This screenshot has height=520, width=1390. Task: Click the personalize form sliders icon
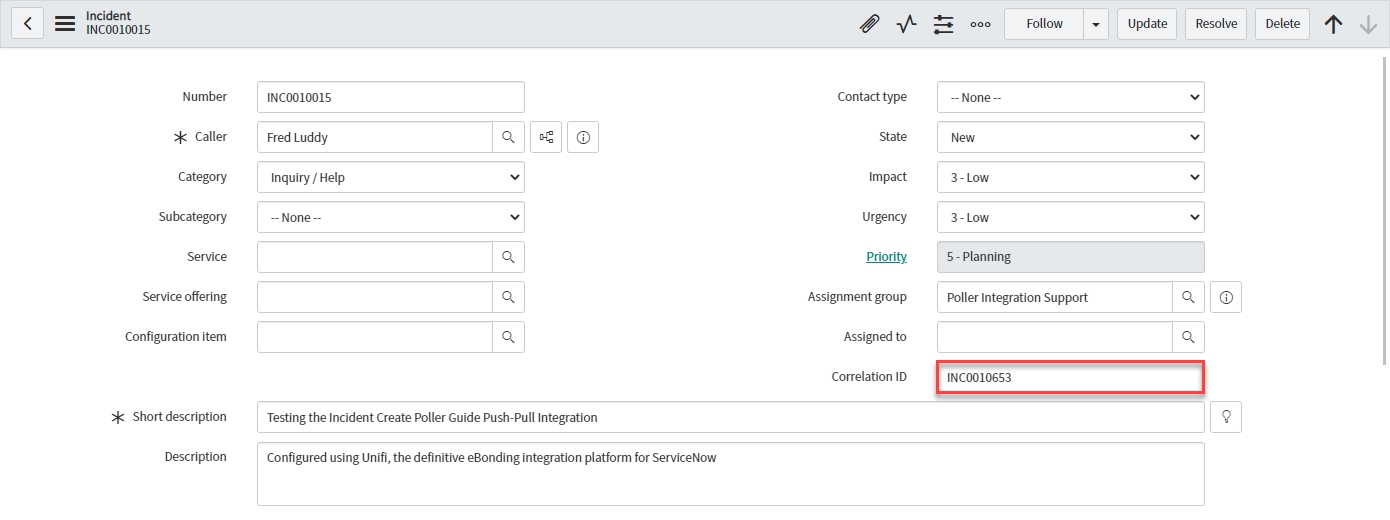(x=943, y=24)
